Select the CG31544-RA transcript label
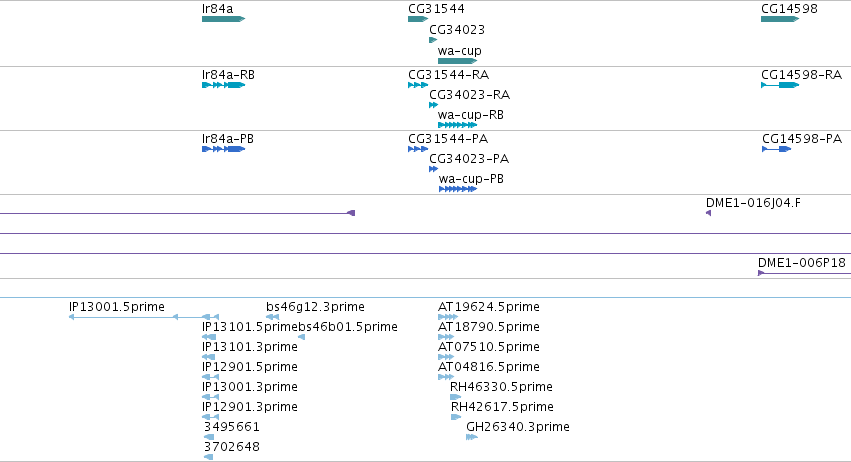This screenshot has width=851, height=462. (x=448, y=74)
